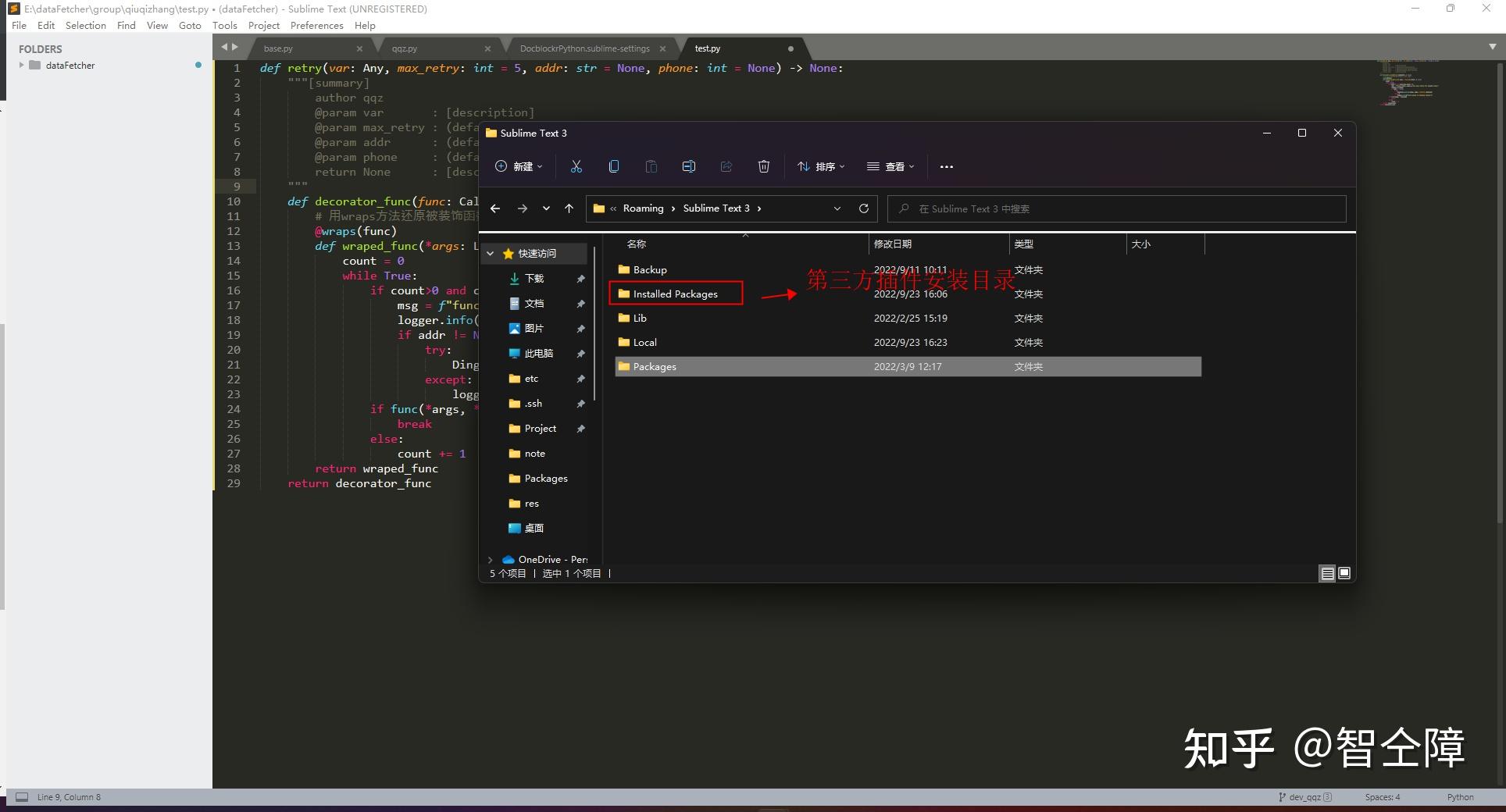Image resolution: width=1506 pixels, height=812 pixels.
Task: Open the tab list dropdown arrow in Sublime
Action: coord(1492,47)
